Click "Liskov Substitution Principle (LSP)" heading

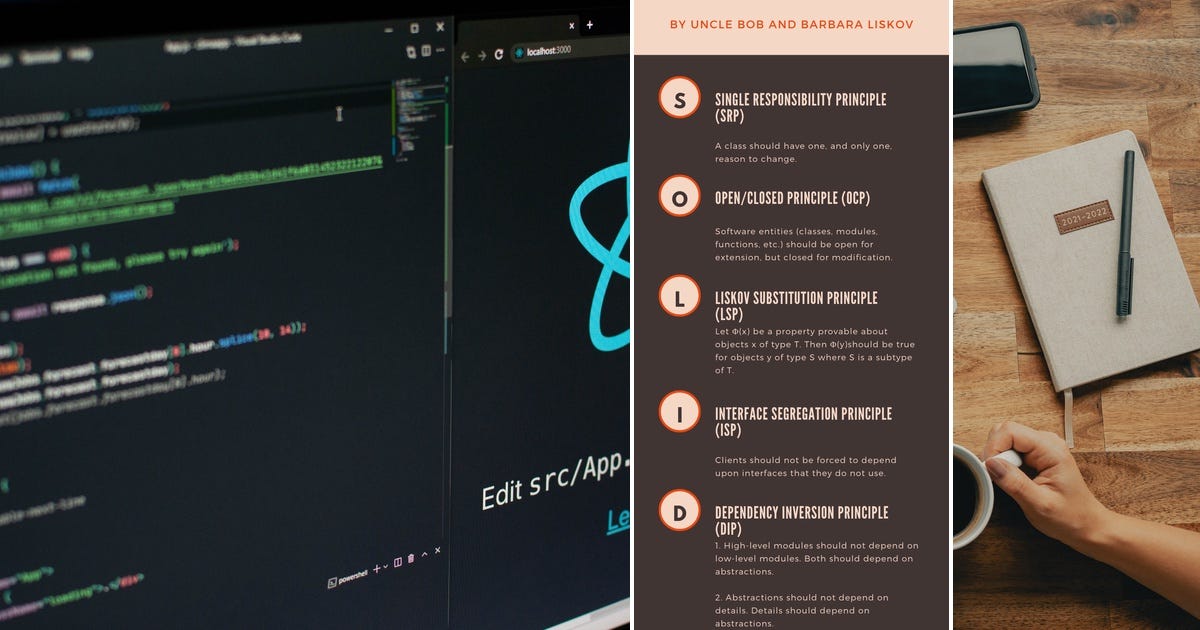click(x=797, y=305)
